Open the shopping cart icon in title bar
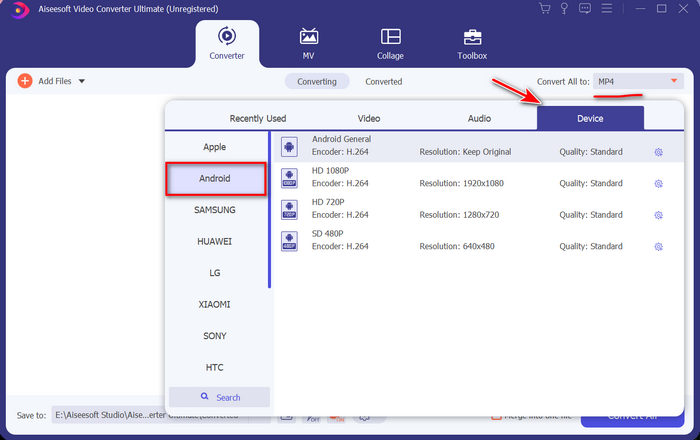This screenshot has width=700, height=440. coord(544,8)
